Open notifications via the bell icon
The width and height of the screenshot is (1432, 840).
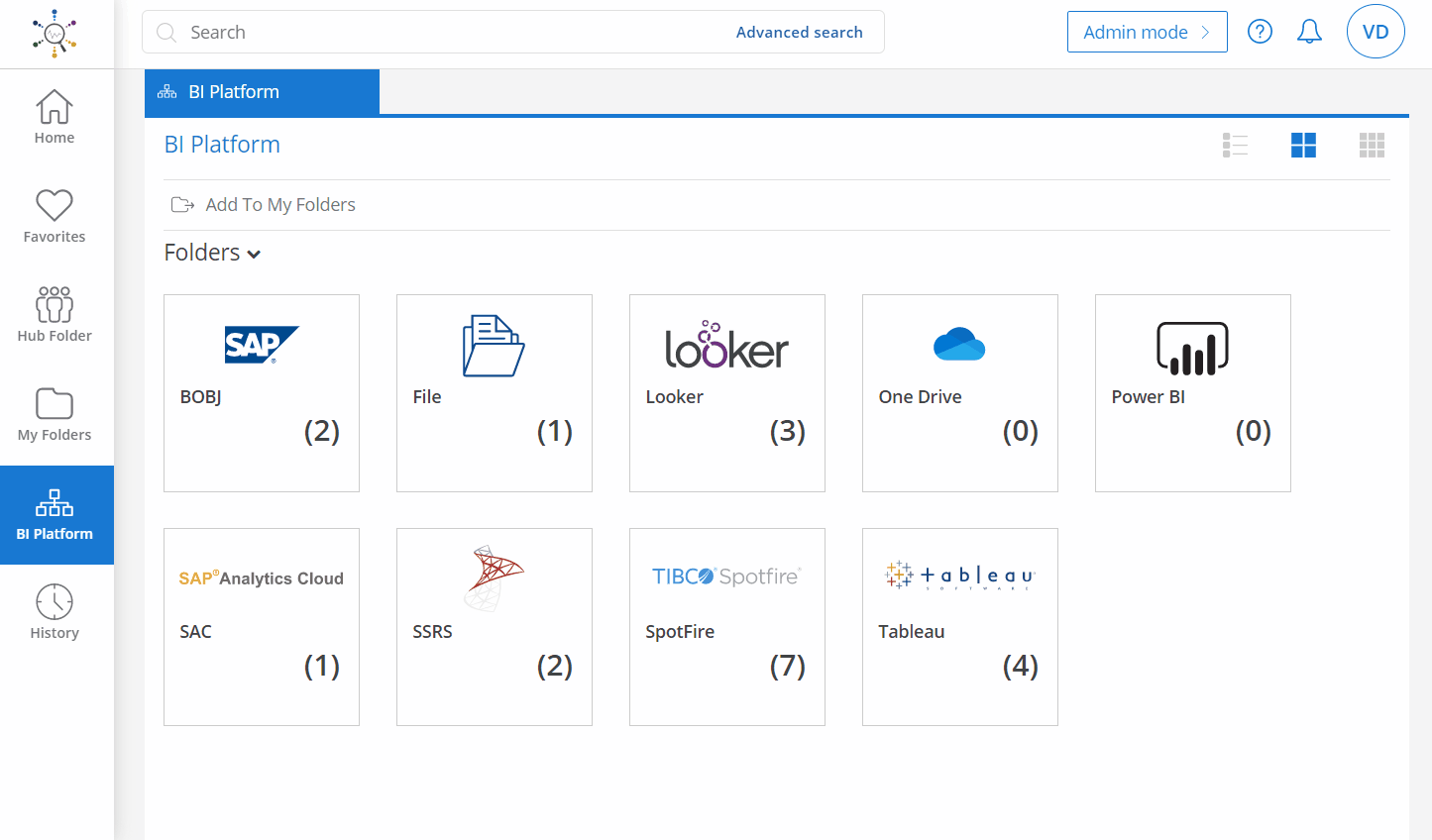coord(1308,31)
